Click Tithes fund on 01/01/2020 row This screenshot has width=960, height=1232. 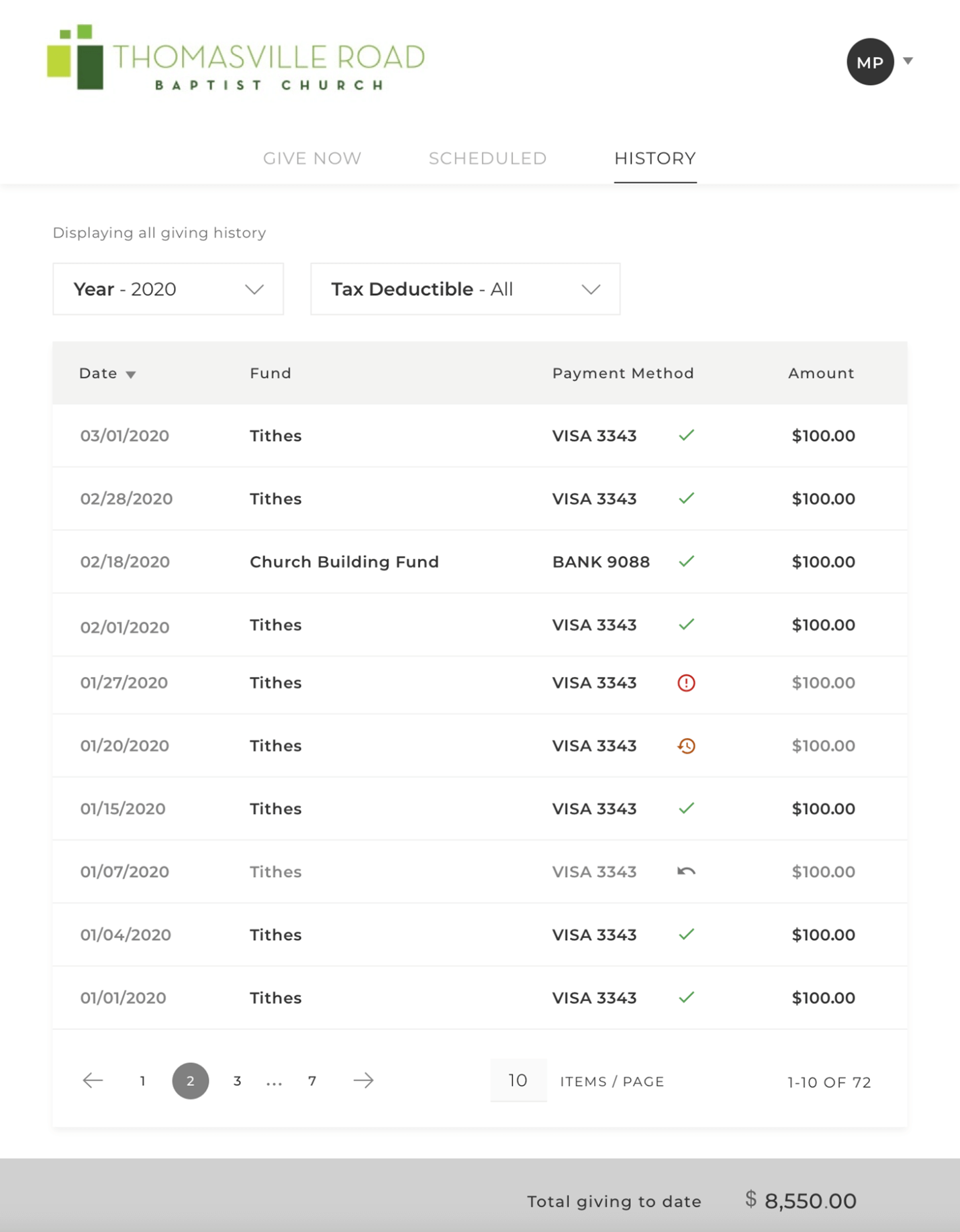[x=276, y=998]
